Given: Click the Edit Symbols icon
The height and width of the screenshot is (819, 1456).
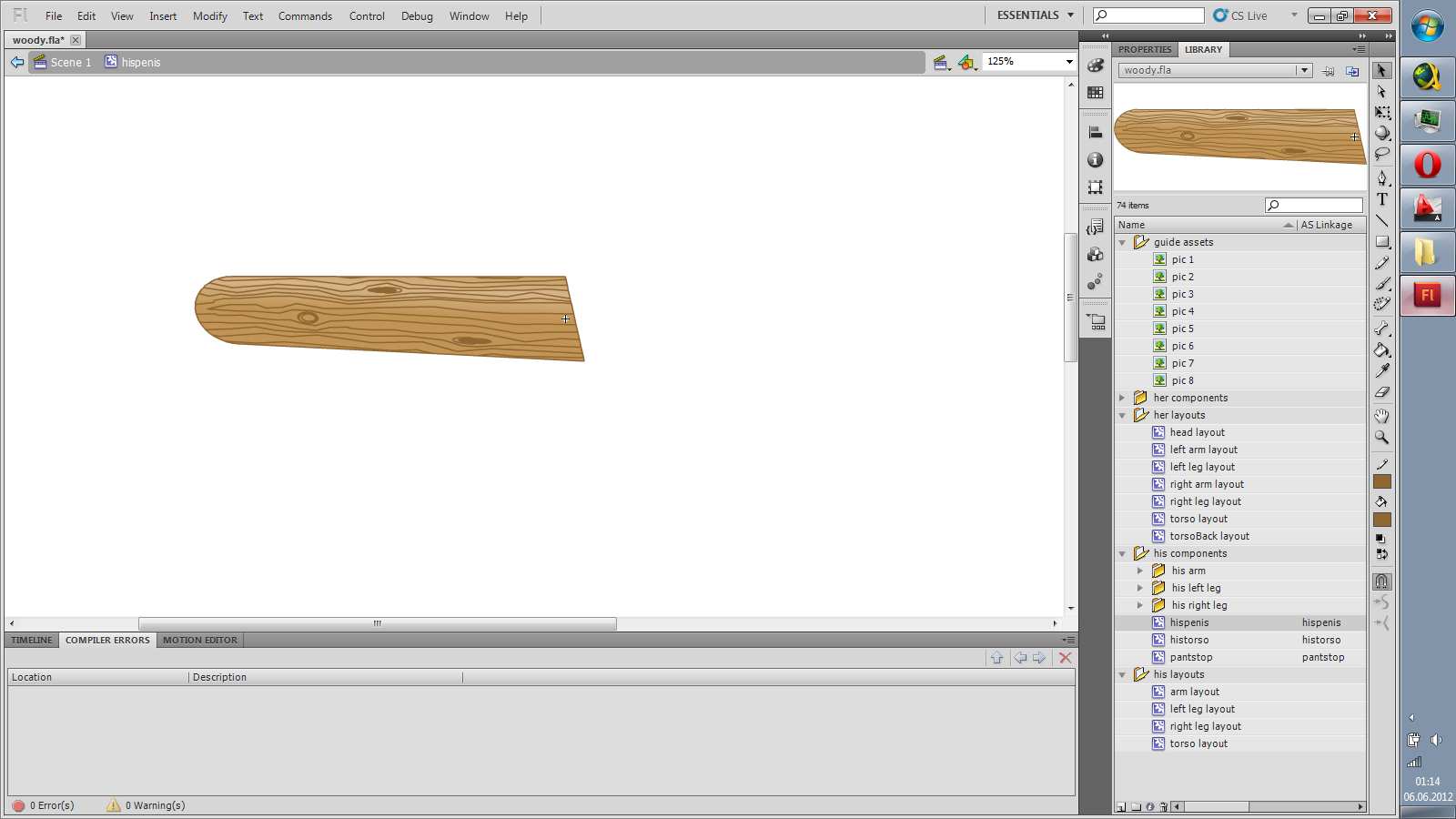Looking at the screenshot, I should coord(966,62).
